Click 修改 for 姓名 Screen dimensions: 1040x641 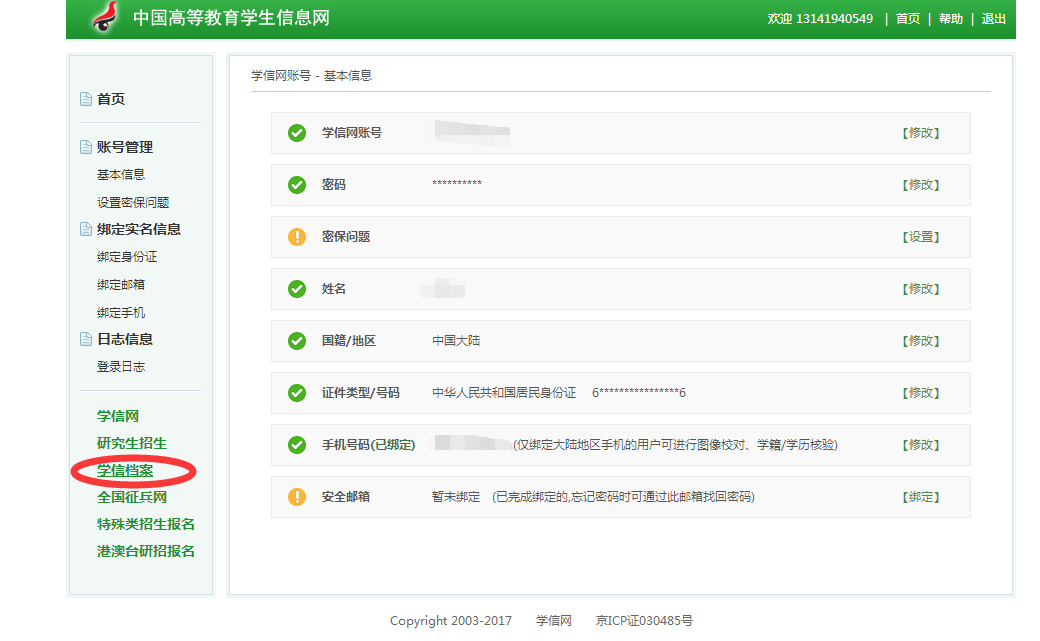pyautogui.click(x=921, y=289)
